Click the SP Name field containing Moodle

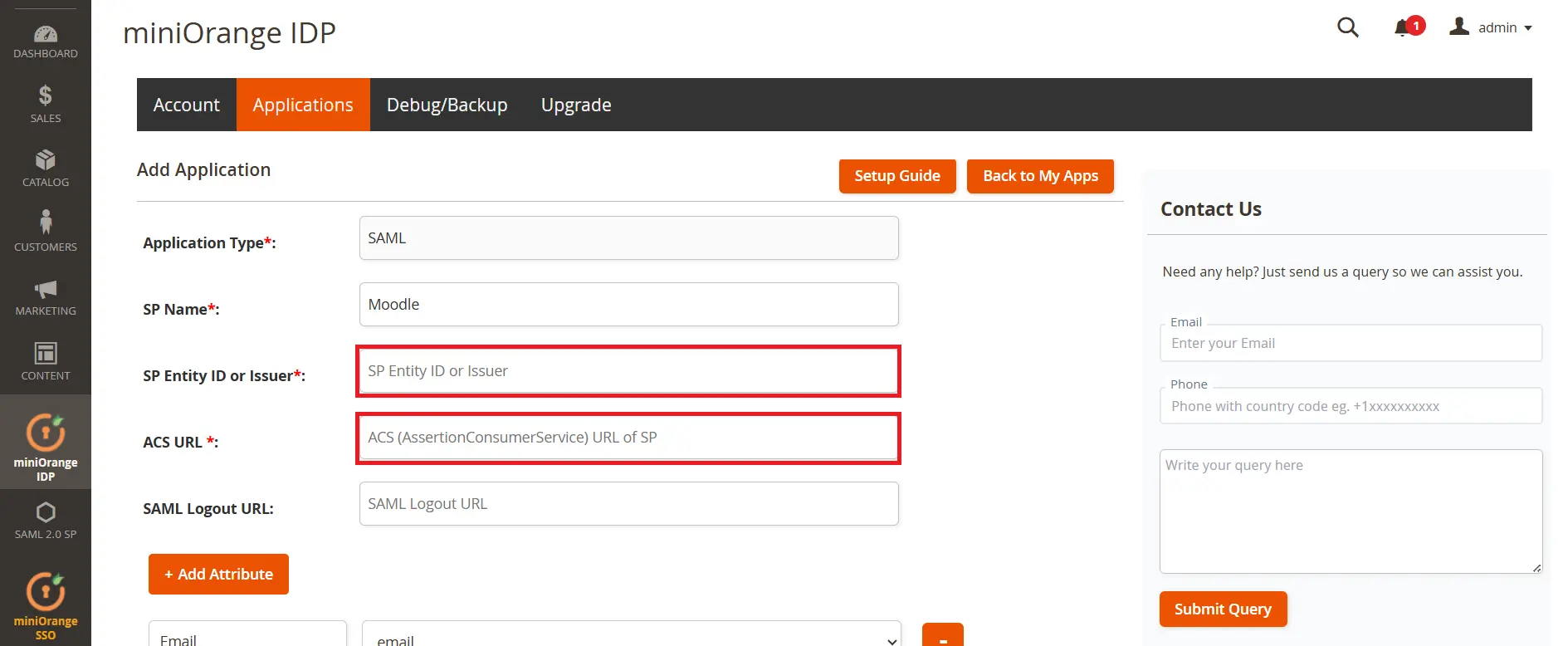coord(629,305)
